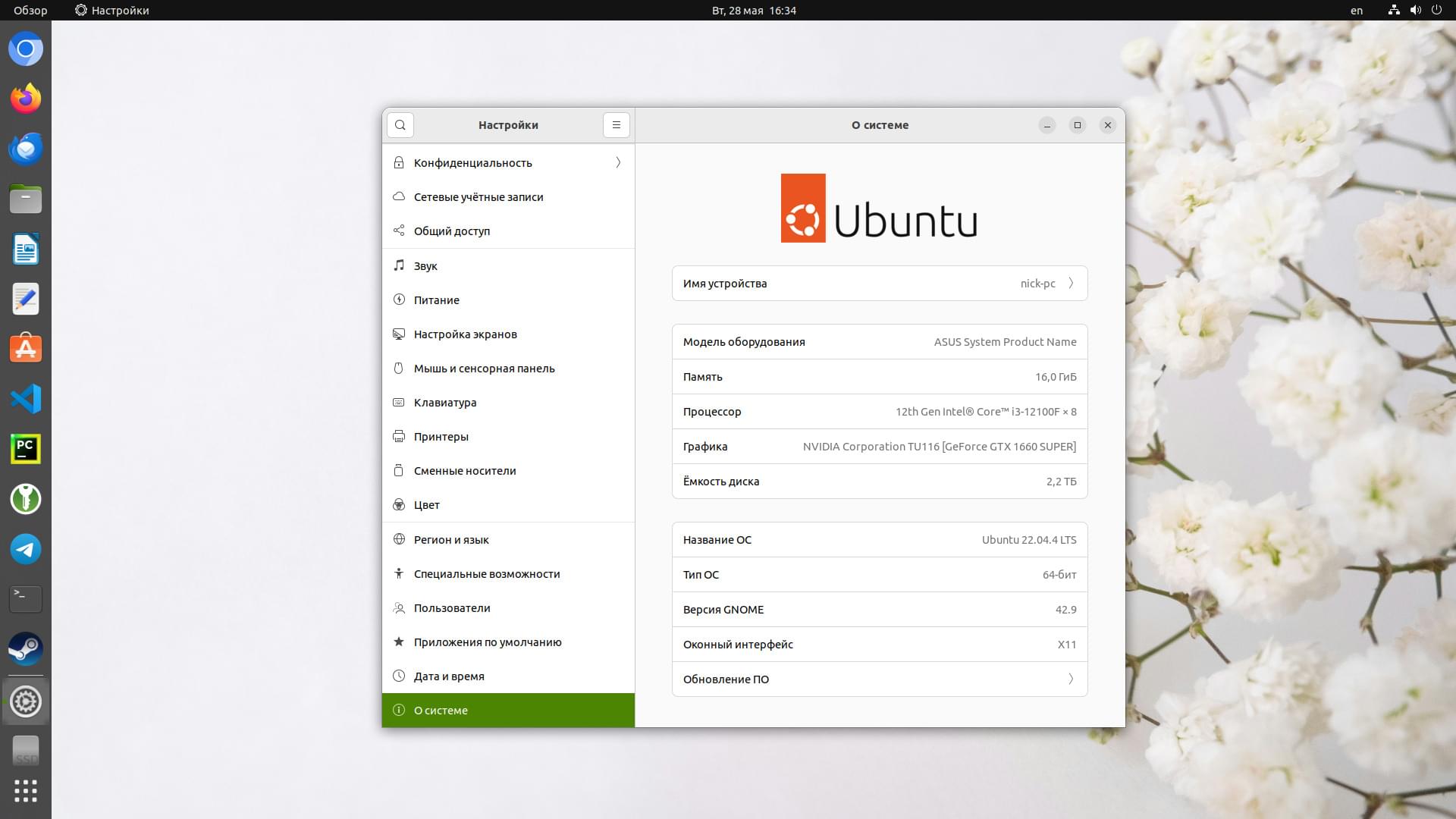Click the share icon beside Общий доступ
Image resolution: width=1456 pixels, height=819 pixels.
pos(399,231)
